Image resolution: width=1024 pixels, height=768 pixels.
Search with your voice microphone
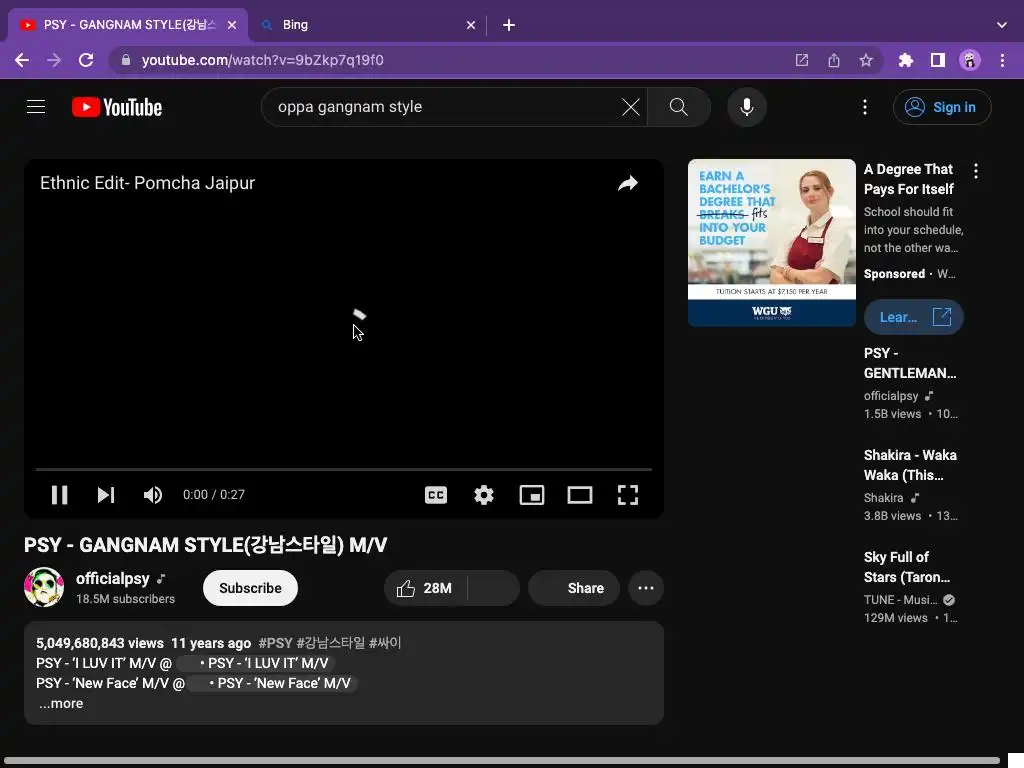pos(746,106)
